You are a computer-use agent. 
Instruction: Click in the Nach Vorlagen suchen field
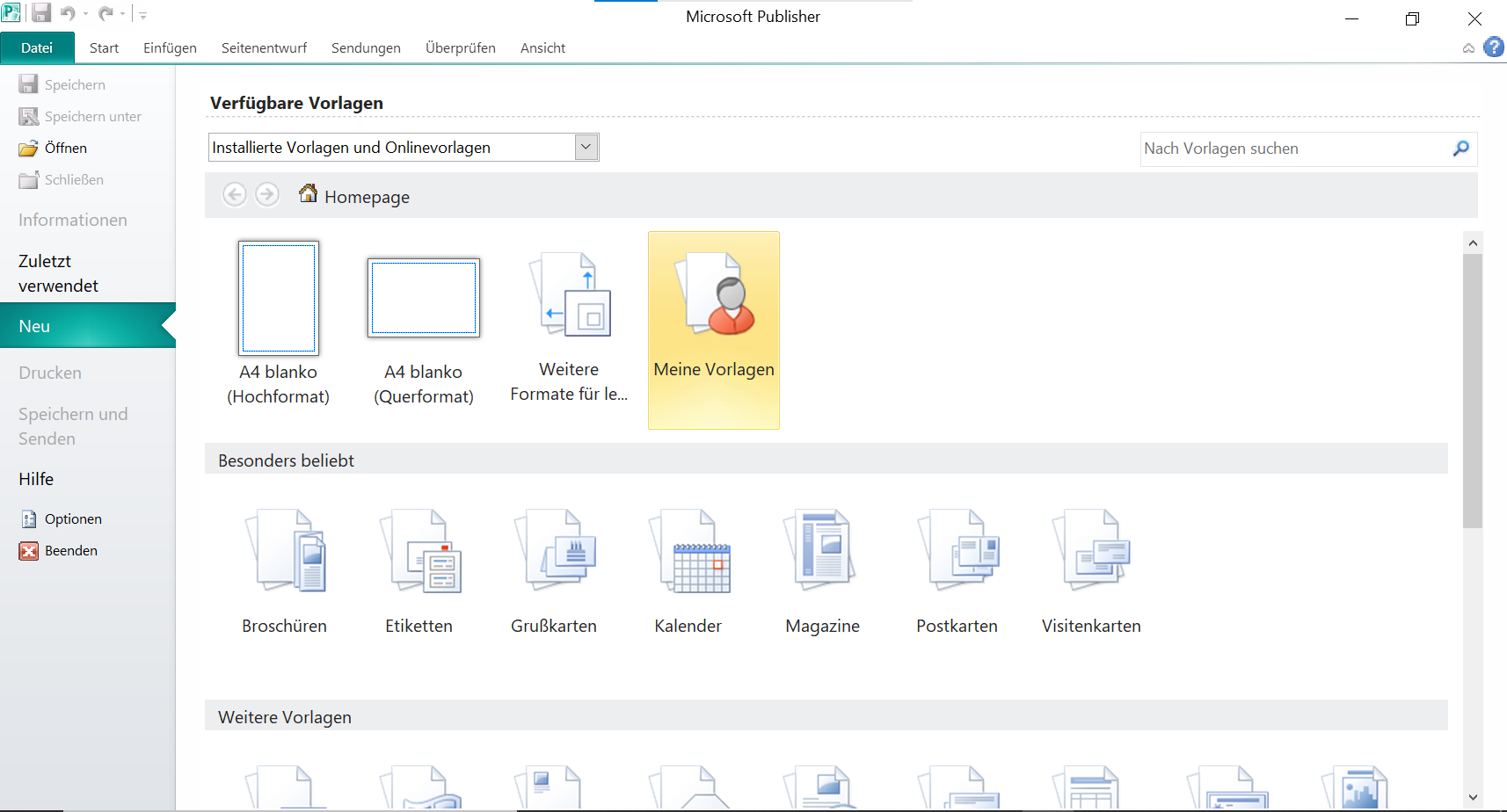click(1294, 149)
